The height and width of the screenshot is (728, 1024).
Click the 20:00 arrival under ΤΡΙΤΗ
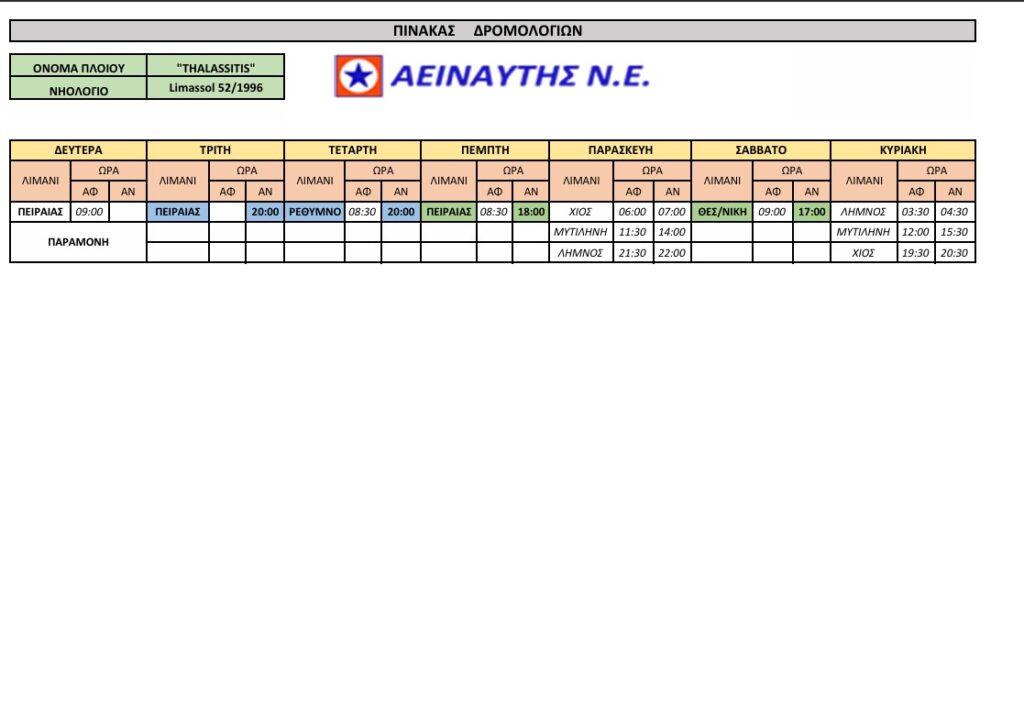[265, 212]
